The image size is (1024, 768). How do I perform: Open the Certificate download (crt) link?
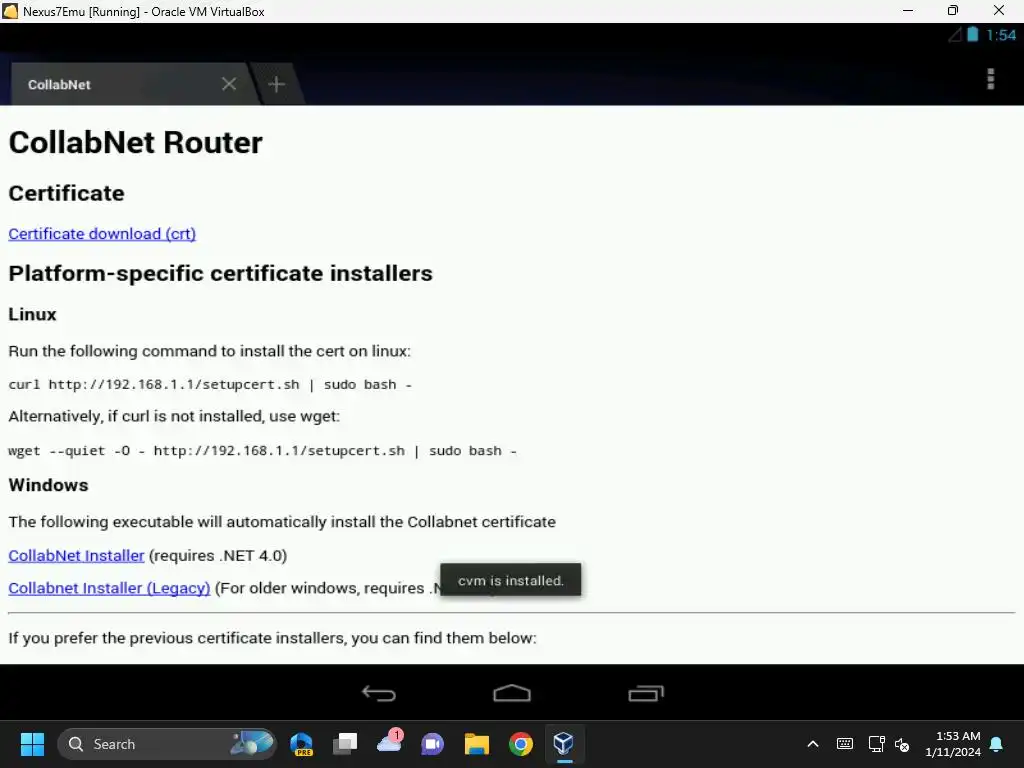tap(102, 234)
